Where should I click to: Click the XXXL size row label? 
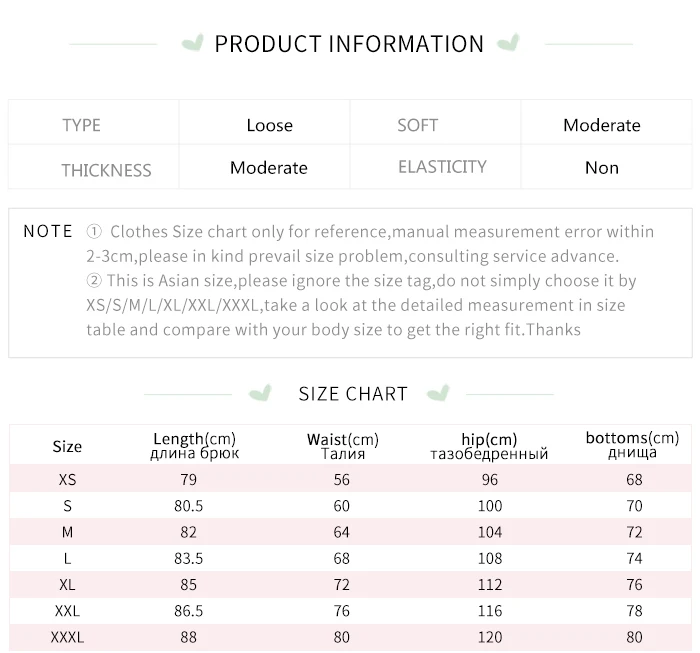point(67,637)
